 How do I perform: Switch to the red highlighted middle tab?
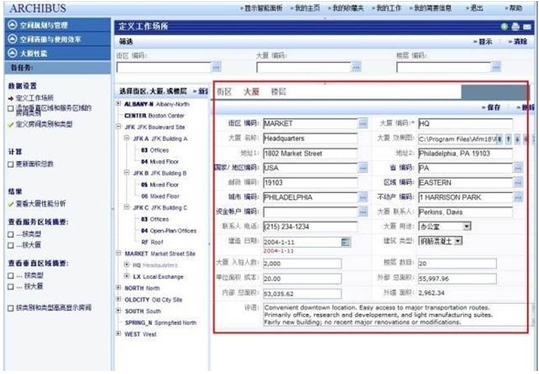click(251, 92)
